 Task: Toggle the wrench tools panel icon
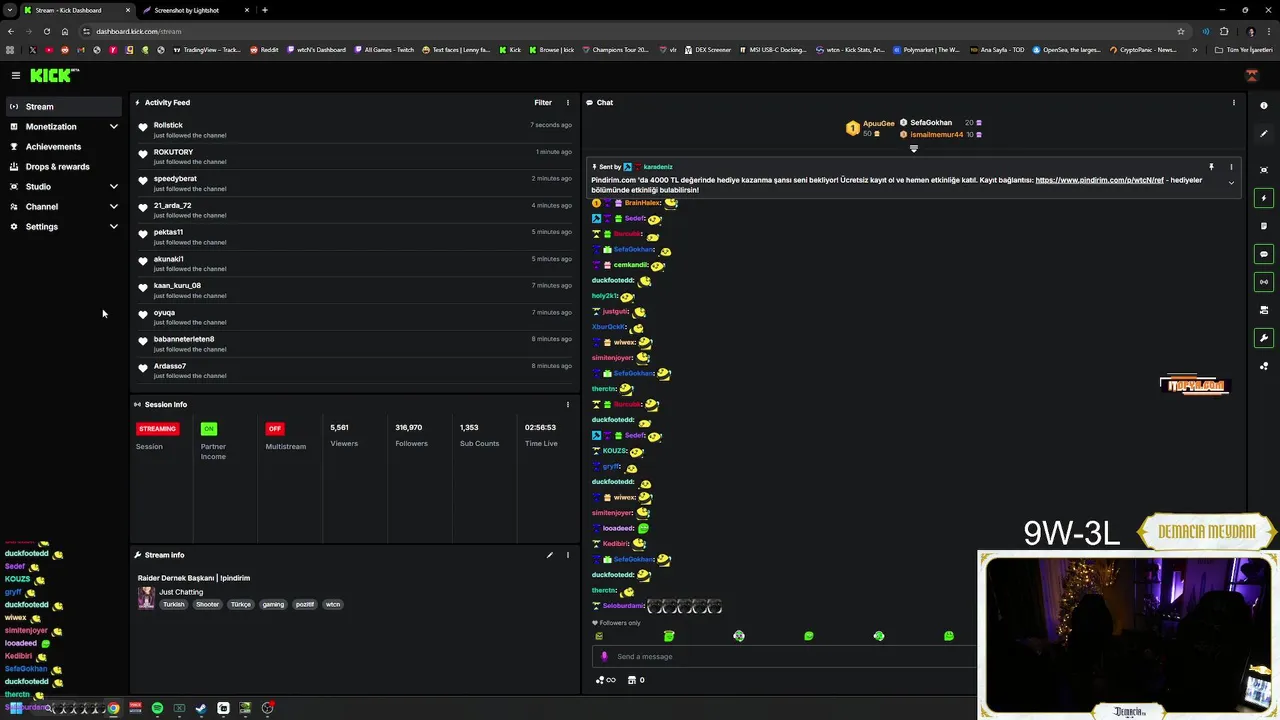pyautogui.click(x=1264, y=338)
